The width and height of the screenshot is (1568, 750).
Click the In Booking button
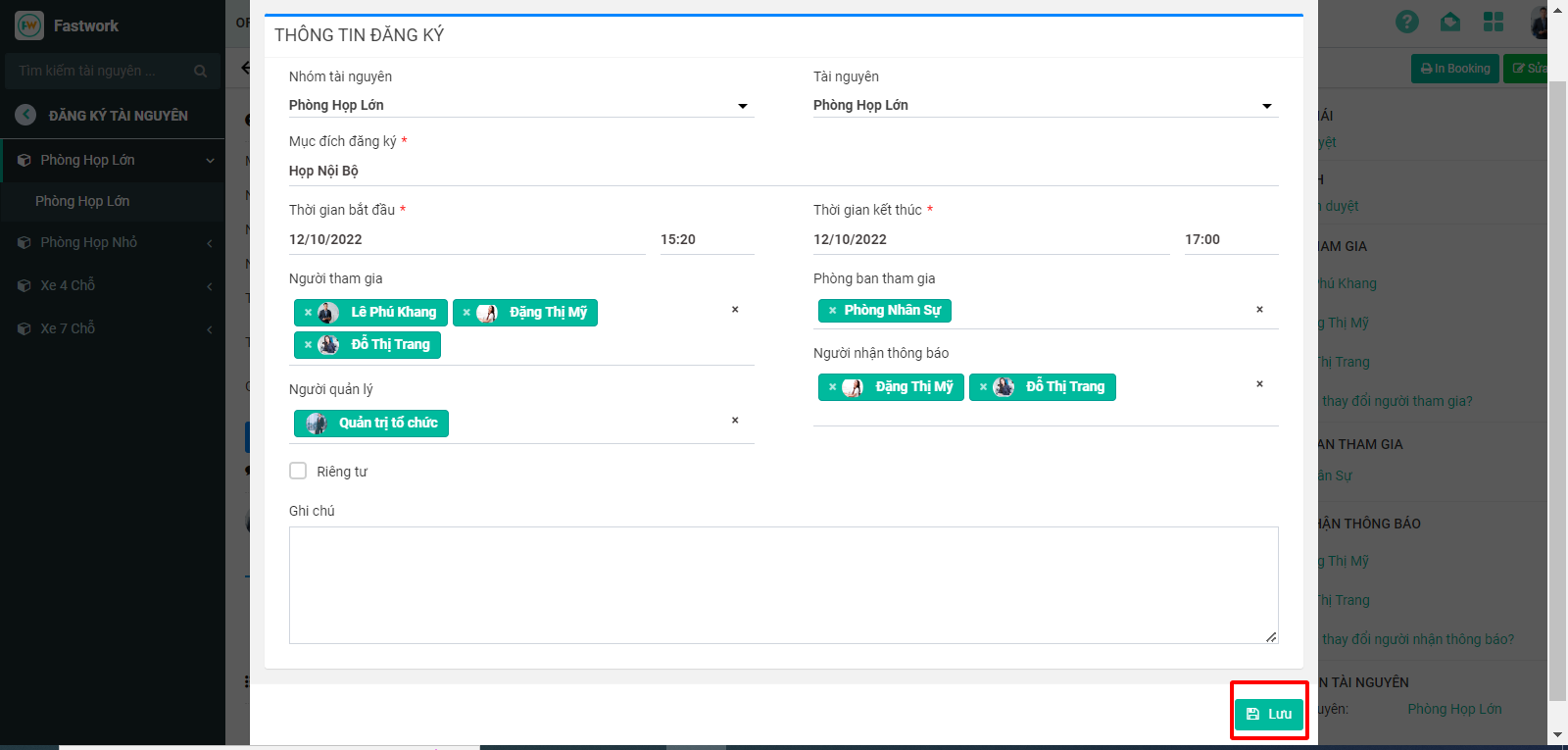[x=1454, y=69]
